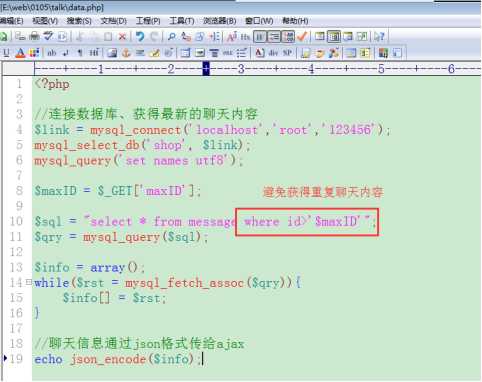This screenshot has height=382, width=482.
Task: Open the 工具(T) menu
Action: (x=182, y=21)
